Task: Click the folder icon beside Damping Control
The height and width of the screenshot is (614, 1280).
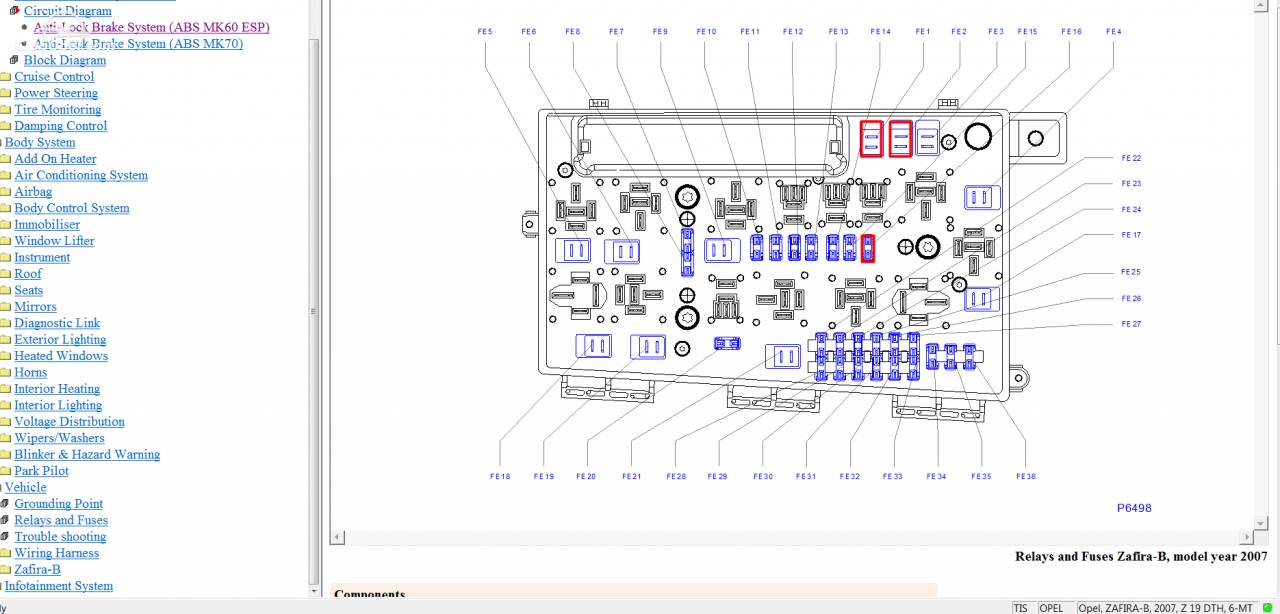Action: coord(5,126)
